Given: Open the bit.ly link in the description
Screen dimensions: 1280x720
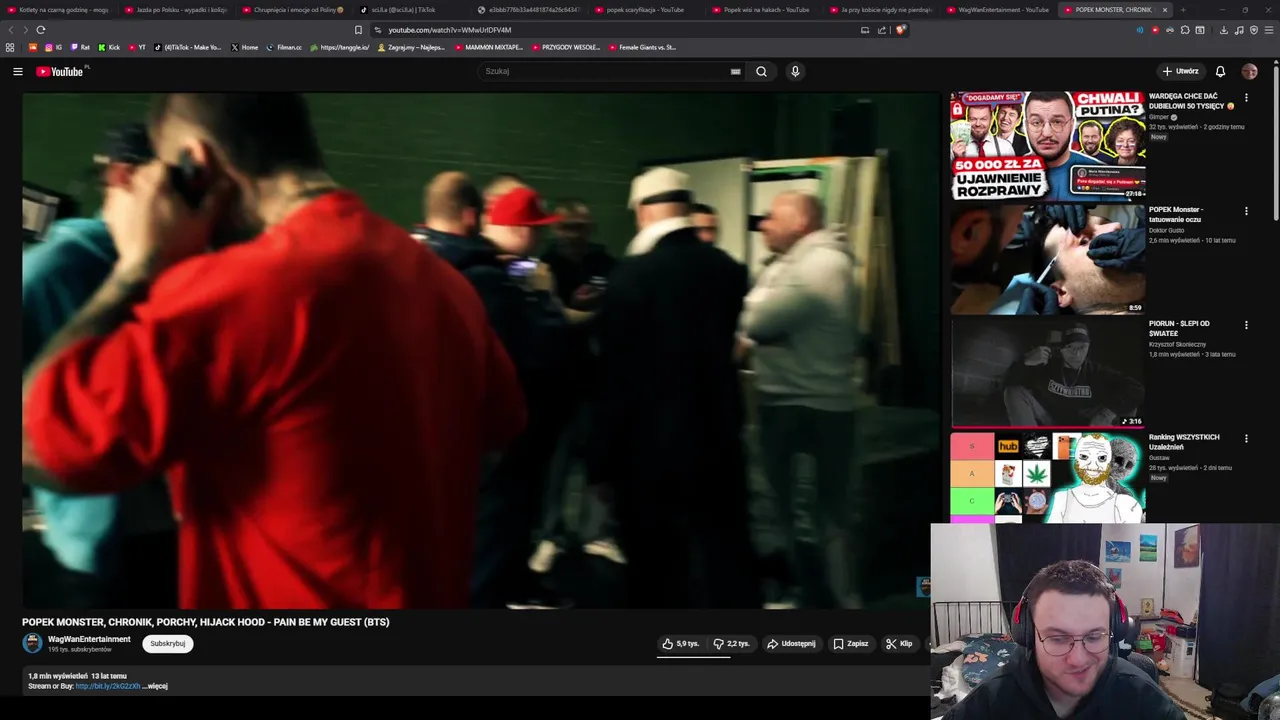Looking at the screenshot, I should [x=108, y=686].
